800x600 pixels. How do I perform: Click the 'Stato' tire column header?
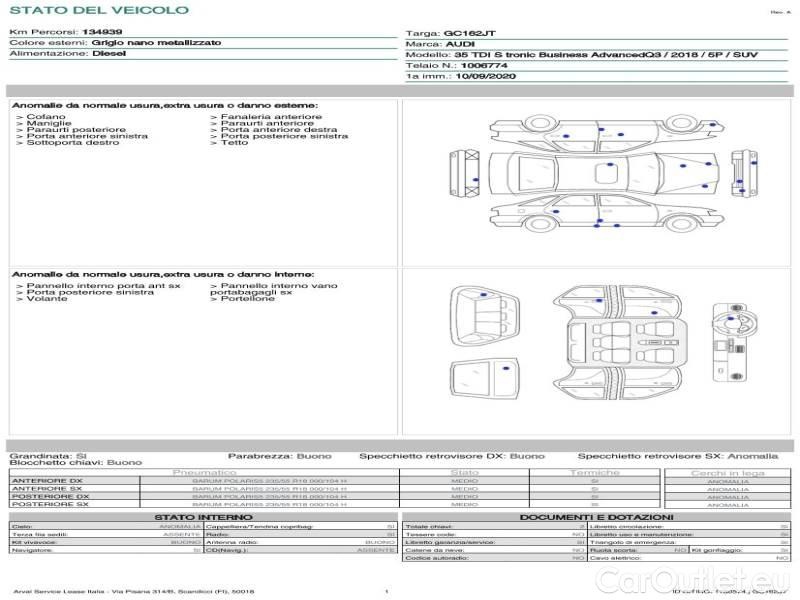[x=465, y=473]
